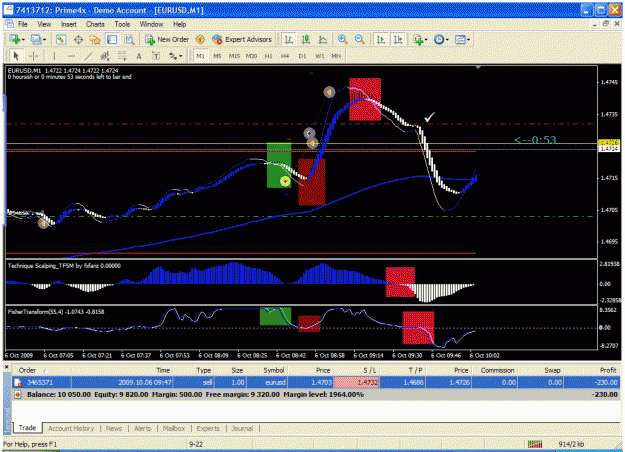Zoom in on the chart
The height and width of the screenshot is (452, 625).
click(x=342, y=39)
